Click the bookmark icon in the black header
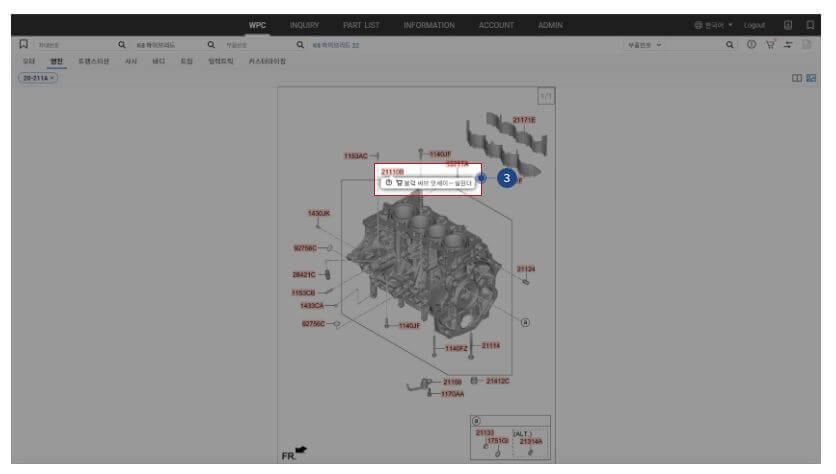The height and width of the screenshot is (474, 836). [810, 25]
